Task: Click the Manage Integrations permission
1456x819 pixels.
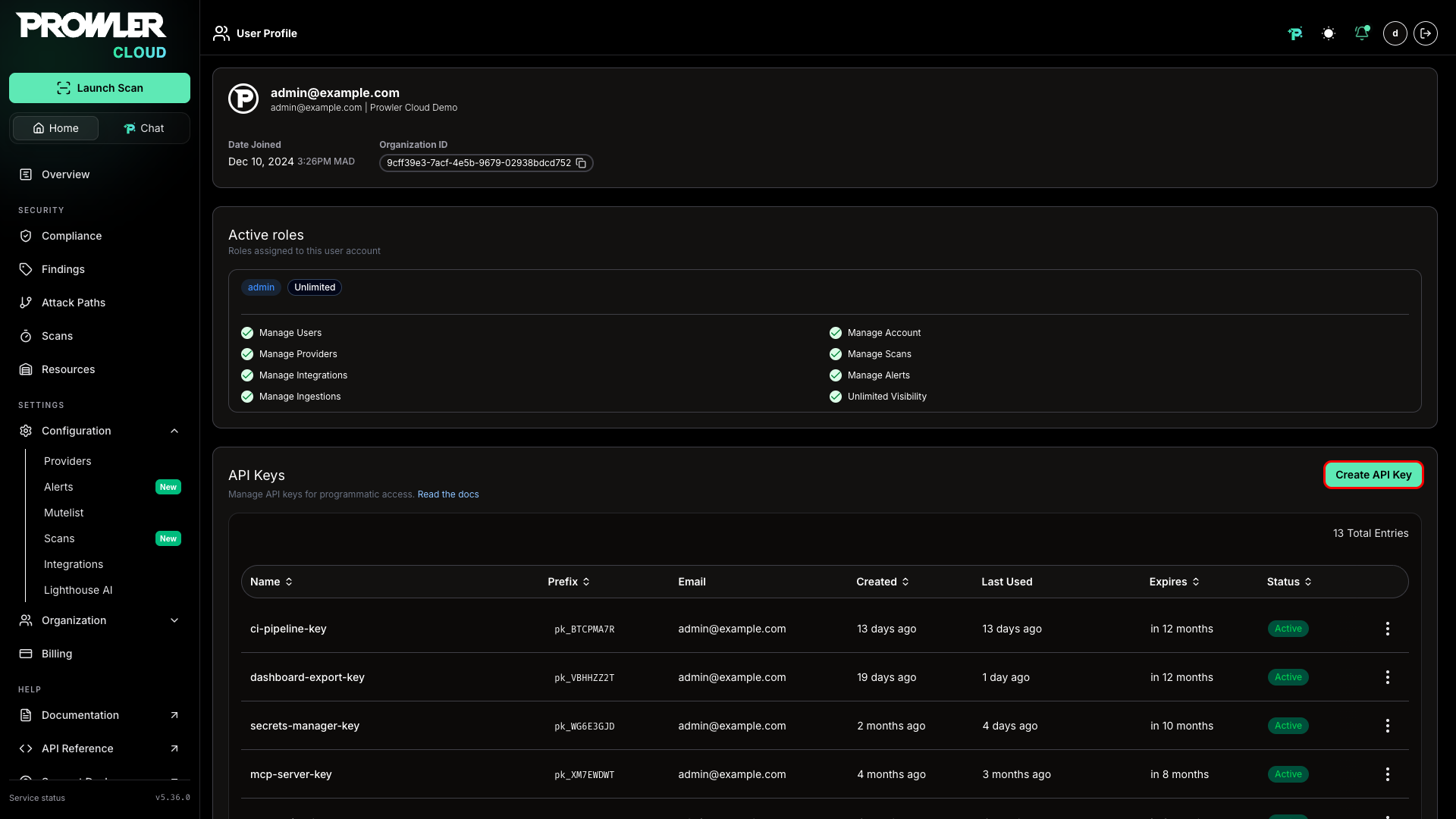Action: (294, 375)
